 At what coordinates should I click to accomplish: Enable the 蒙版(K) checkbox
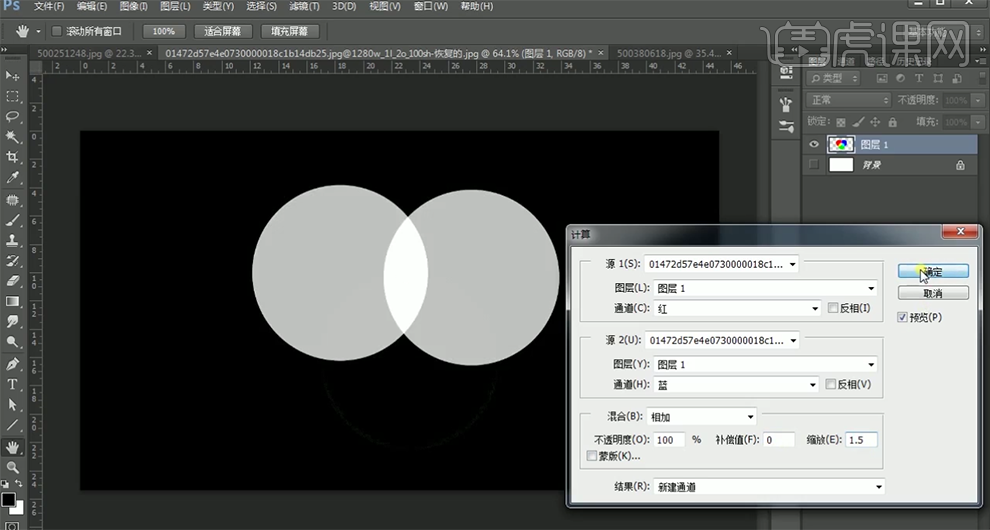tap(592, 456)
